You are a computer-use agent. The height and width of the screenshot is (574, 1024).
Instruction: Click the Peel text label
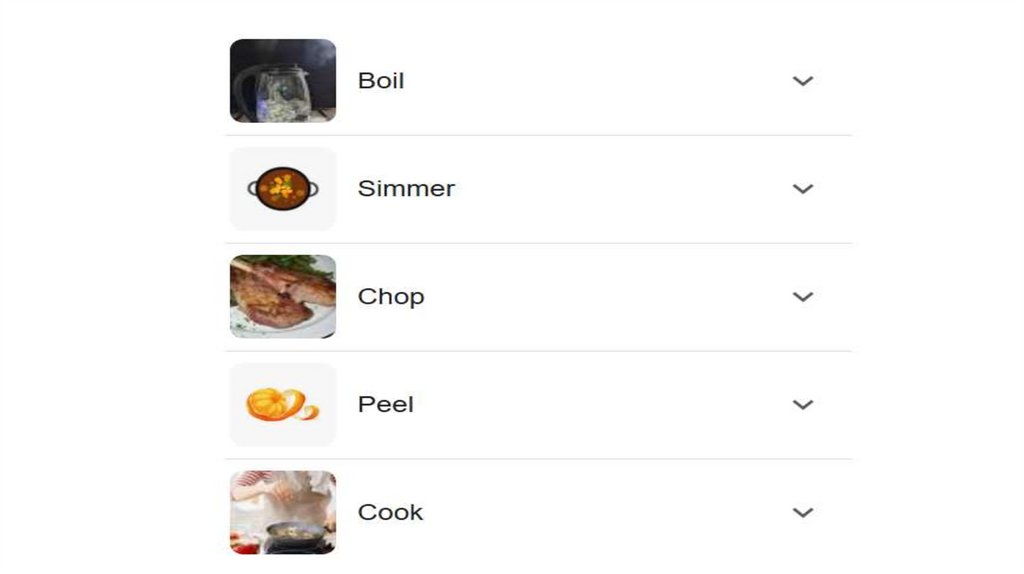pos(386,405)
